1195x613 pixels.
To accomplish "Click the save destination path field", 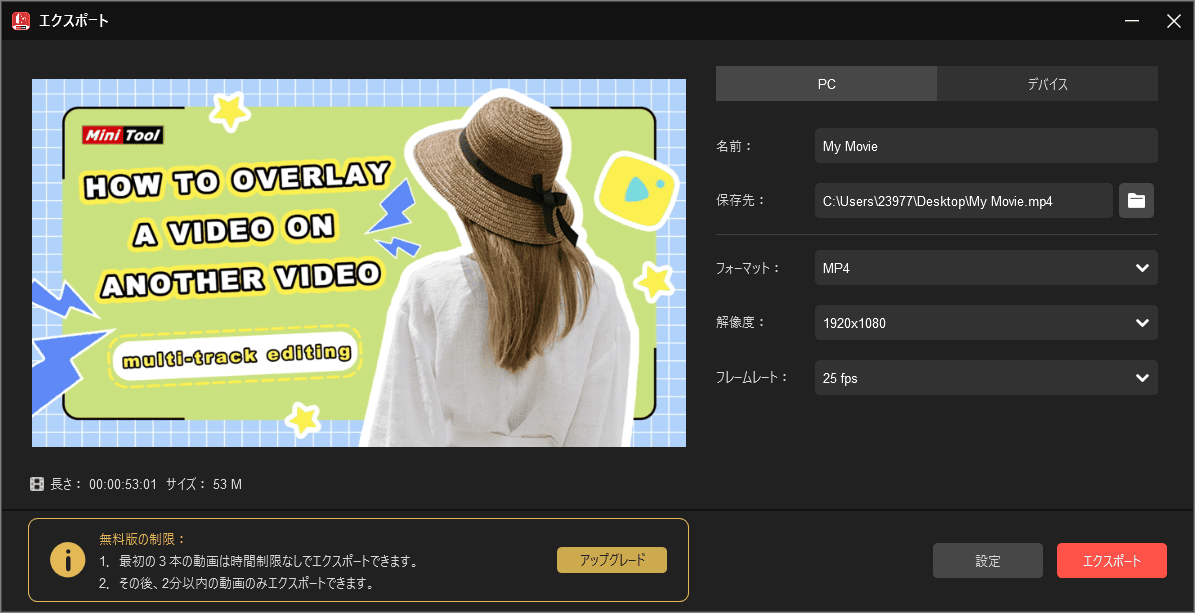I will pyautogui.click(x=963, y=200).
